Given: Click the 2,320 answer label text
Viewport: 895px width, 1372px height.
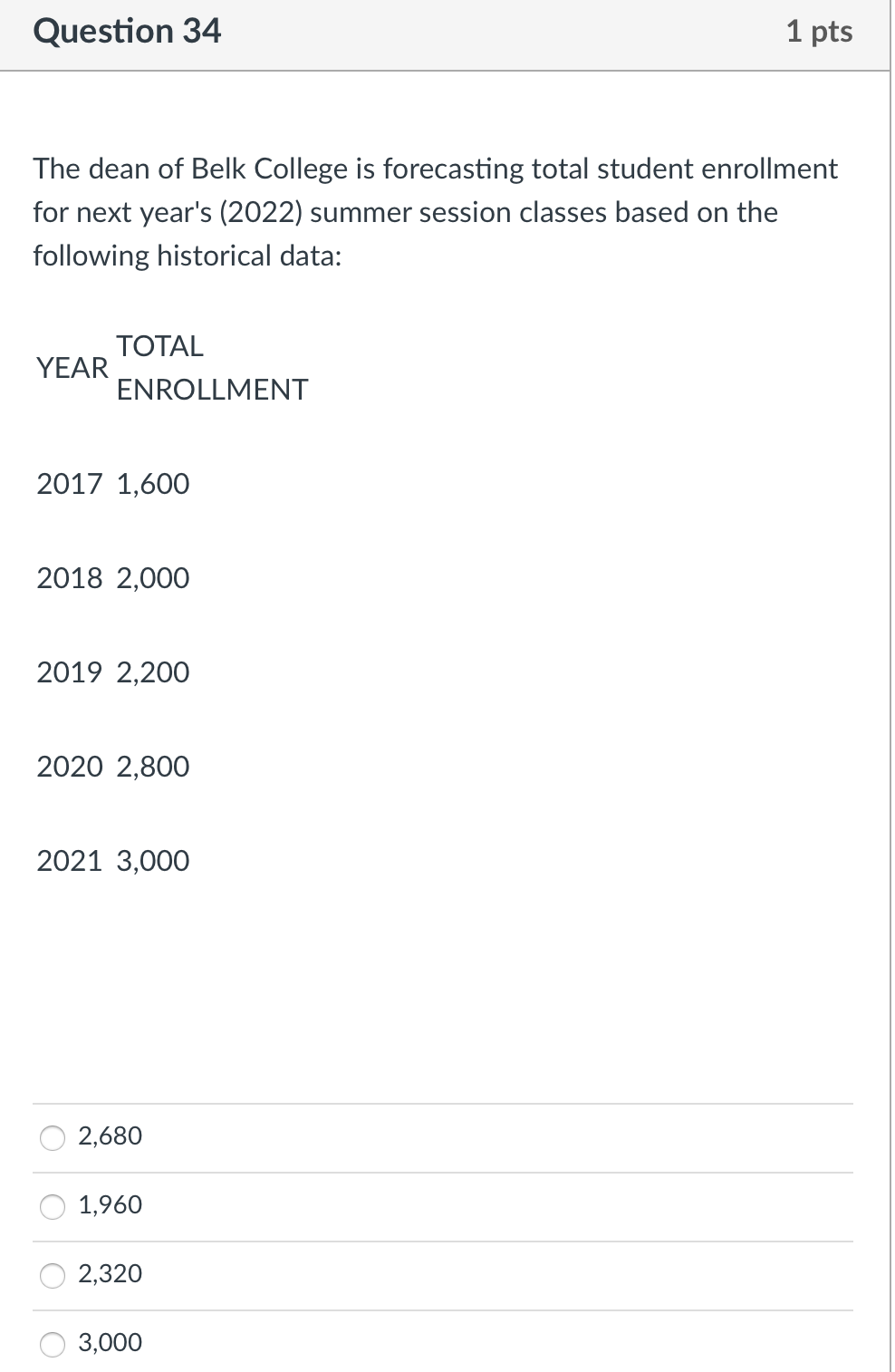Looking at the screenshot, I should click(x=111, y=1274).
